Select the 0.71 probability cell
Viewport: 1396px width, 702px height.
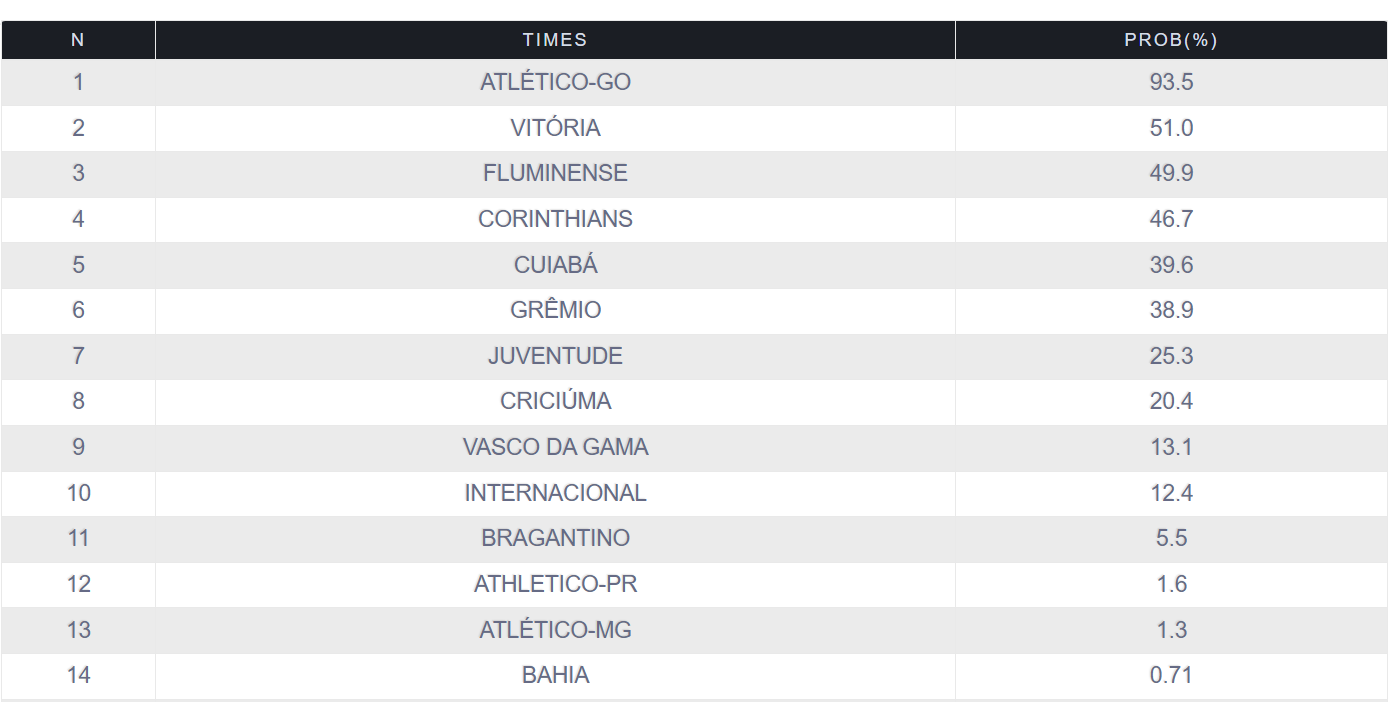1171,675
